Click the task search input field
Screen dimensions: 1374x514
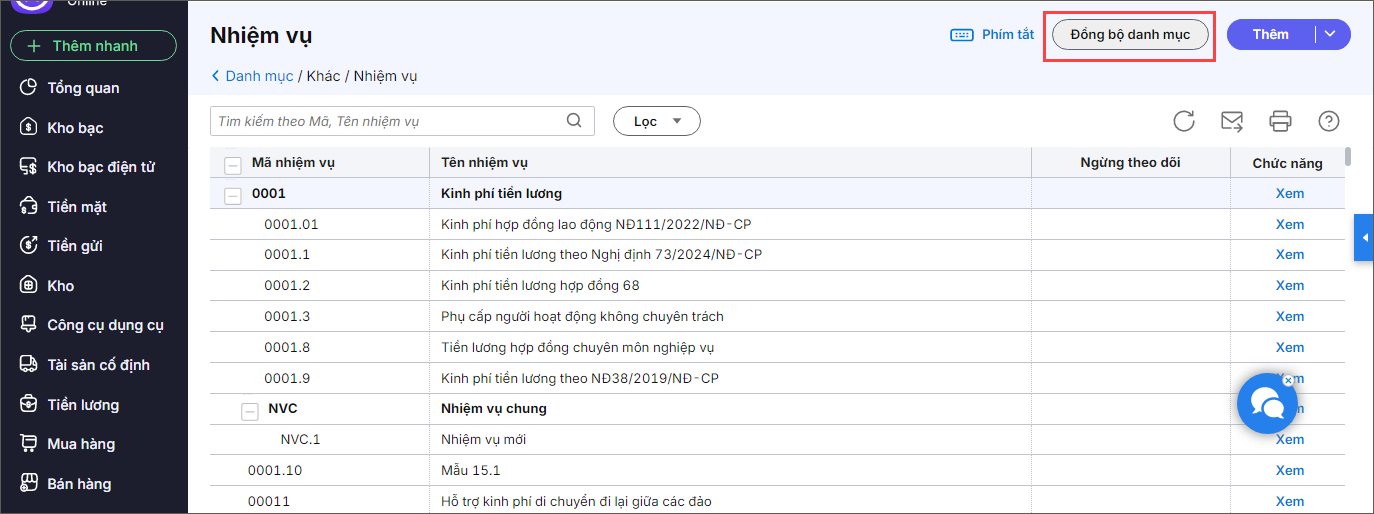pyautogui.click(x=390, y=121)
